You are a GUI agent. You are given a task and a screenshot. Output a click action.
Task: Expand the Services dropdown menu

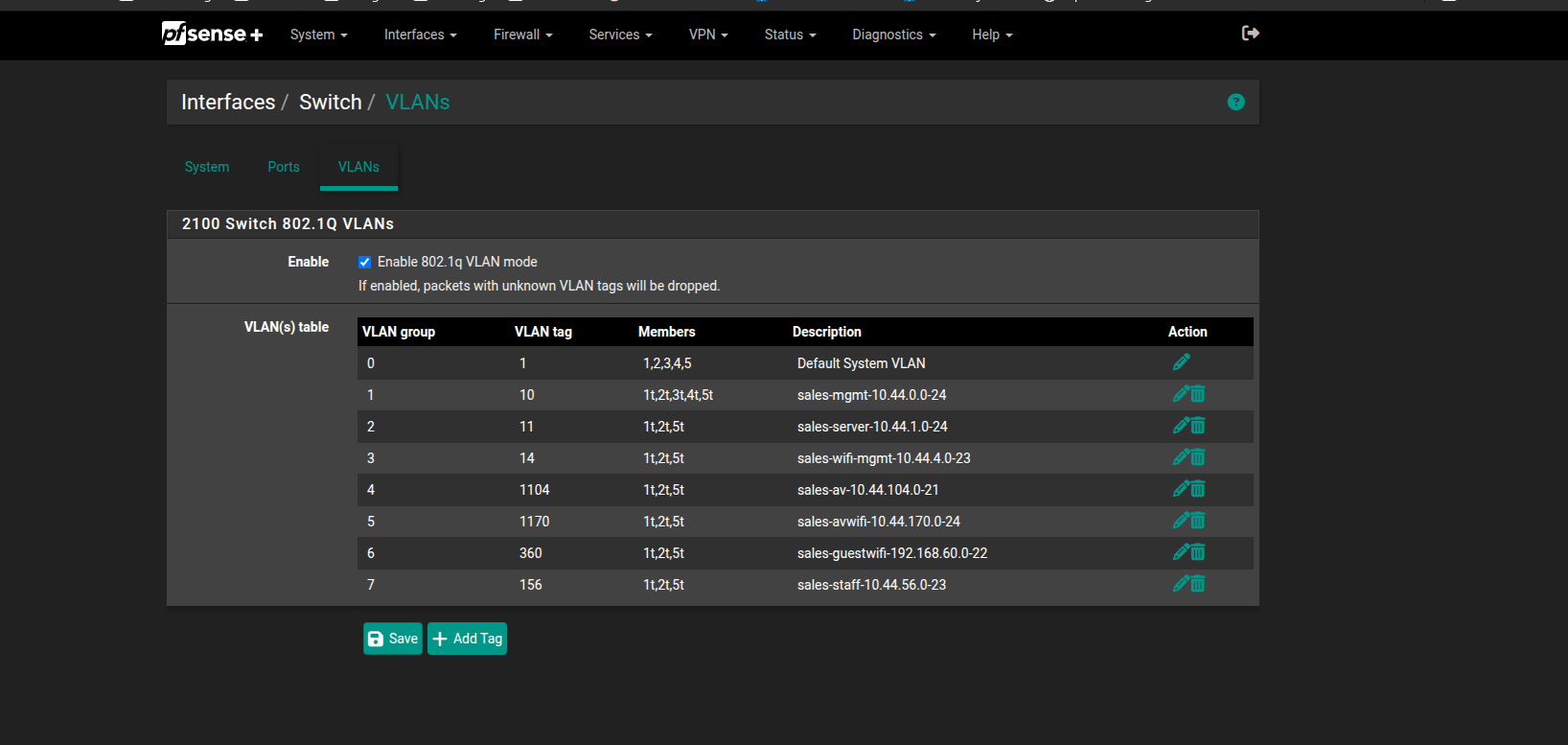tap(619, 35)
